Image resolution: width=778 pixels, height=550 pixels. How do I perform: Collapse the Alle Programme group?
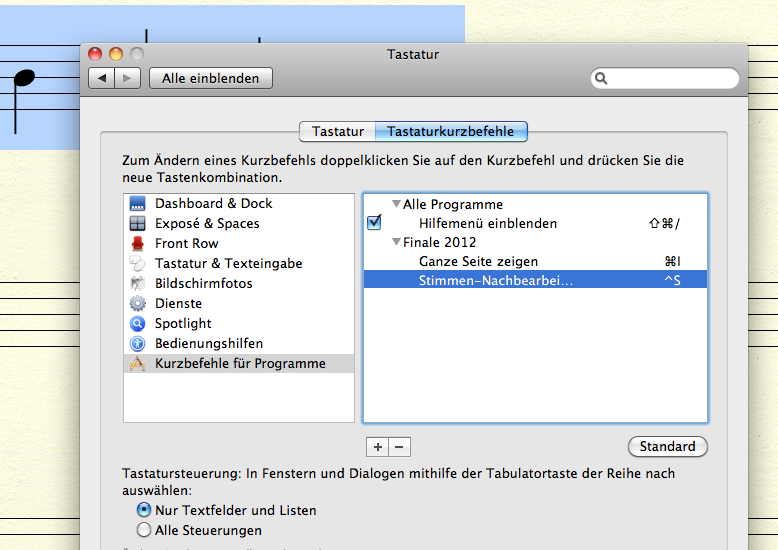[396, 204]
